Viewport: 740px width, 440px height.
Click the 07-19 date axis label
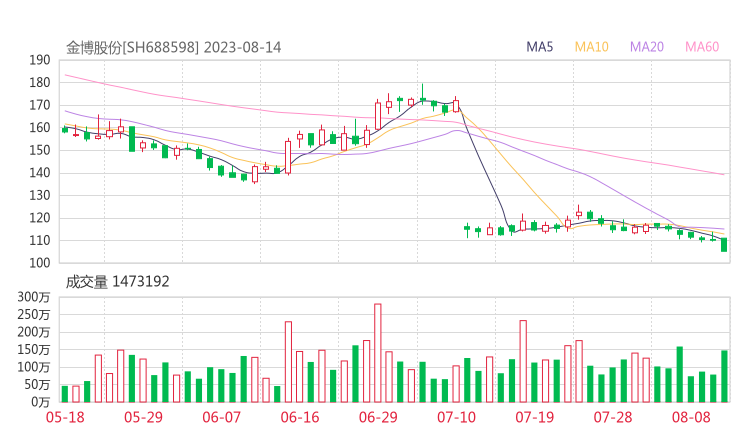tap(535, 417)
